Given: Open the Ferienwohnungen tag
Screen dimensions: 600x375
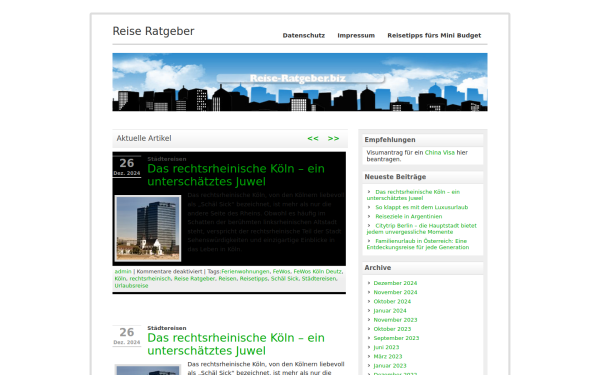Looking at the screenshot, I should coord(245,271).
